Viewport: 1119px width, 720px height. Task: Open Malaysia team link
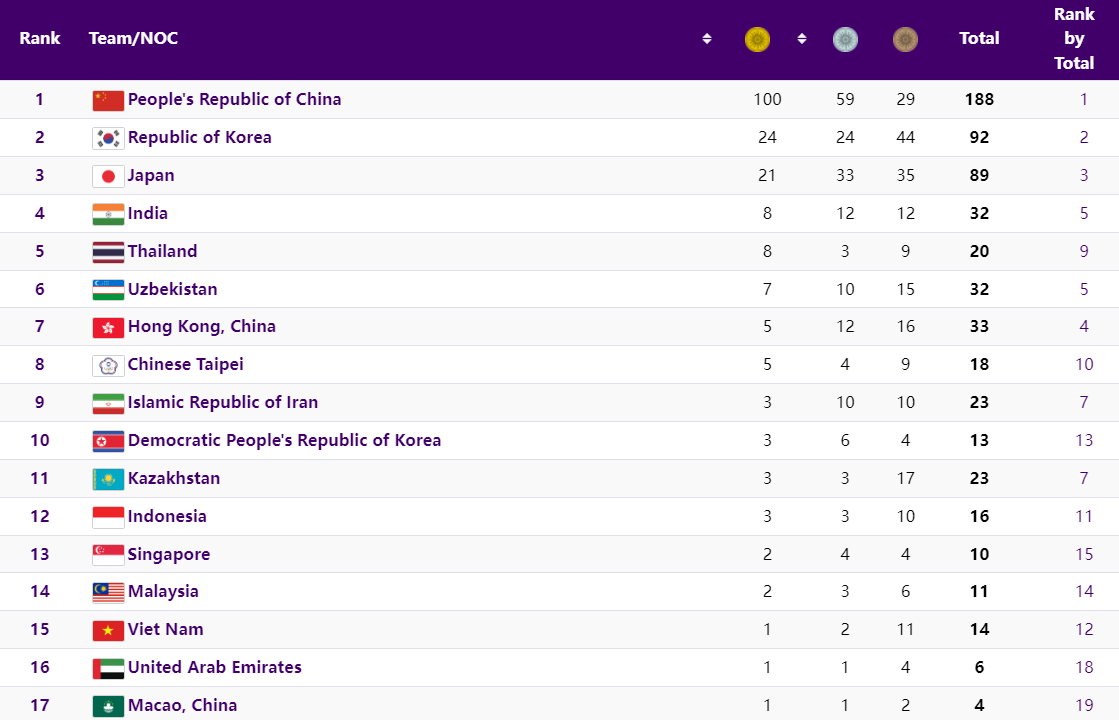tap(163, 592)
